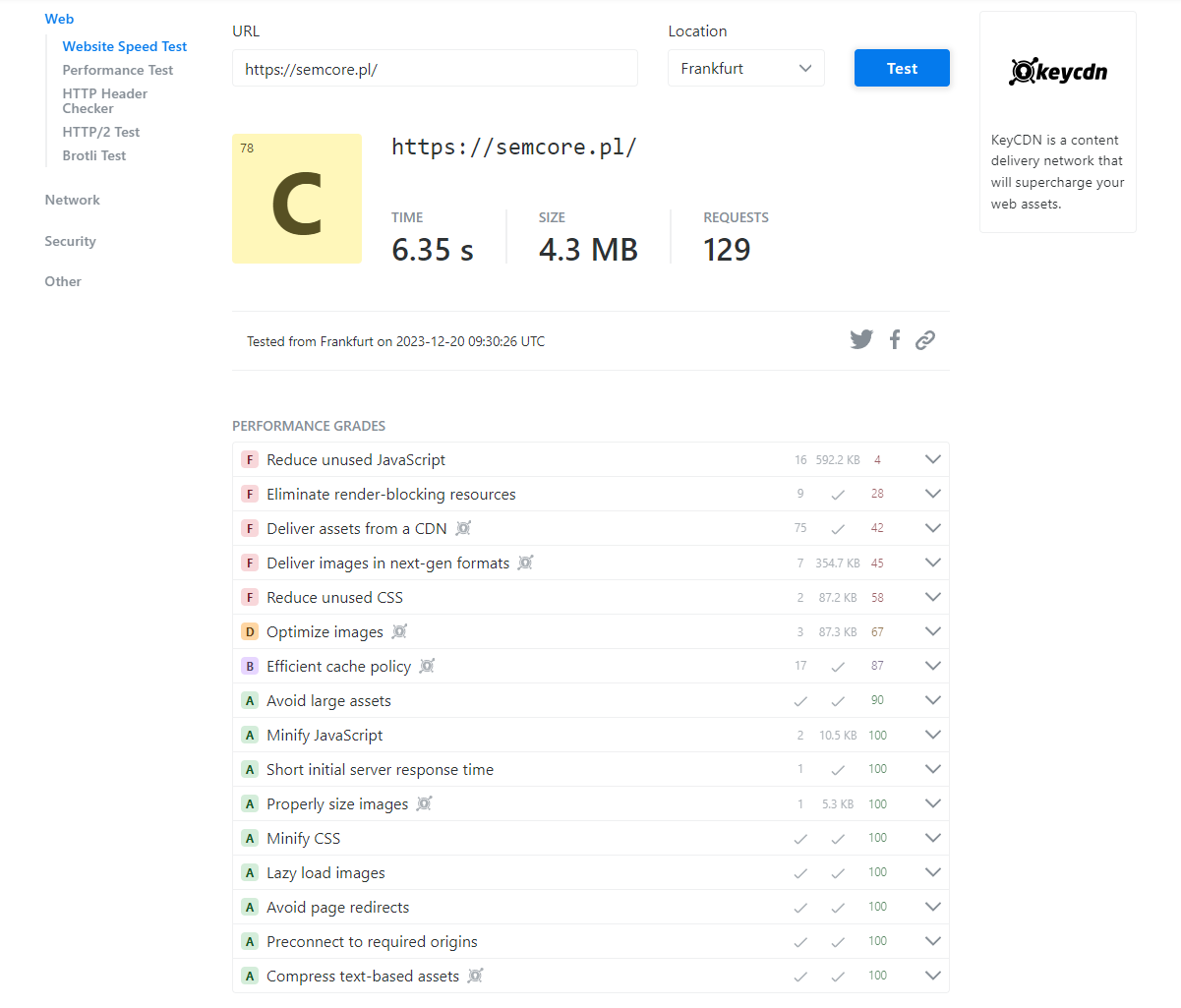
Task: Click KeyCDN icon beside Deliver assets from a CDN
Action: point(463,528)
